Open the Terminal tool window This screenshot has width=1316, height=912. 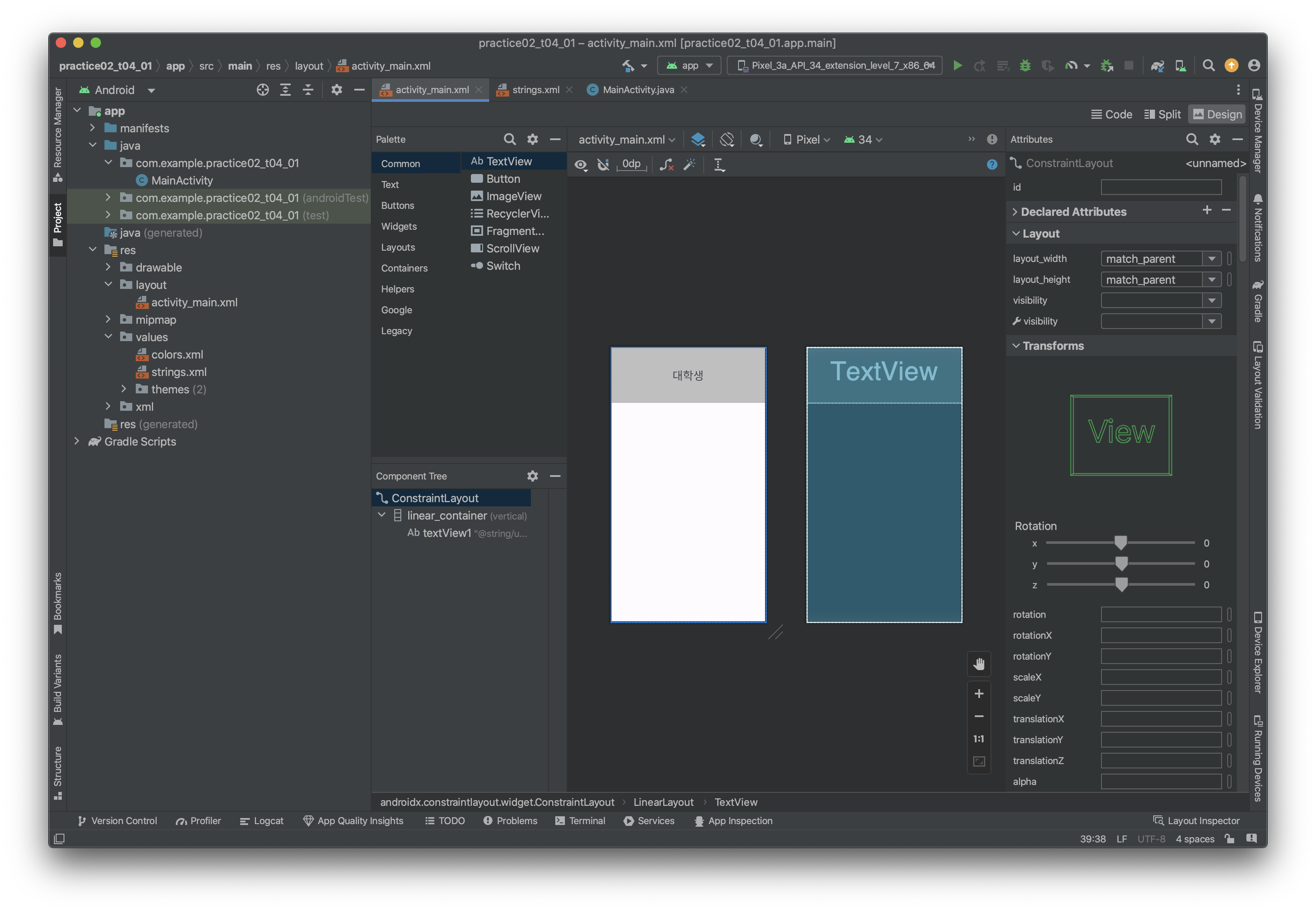[x=580, y=821]
